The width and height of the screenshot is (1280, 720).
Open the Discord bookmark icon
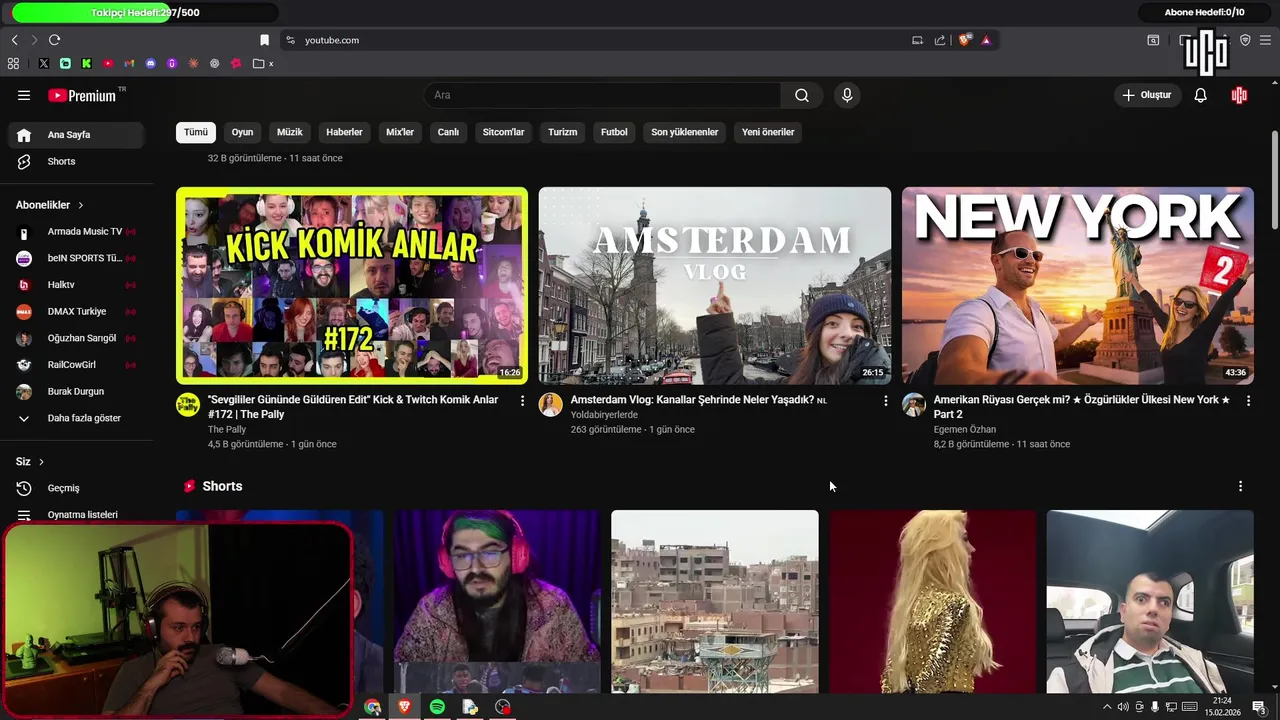click(151, 63)
